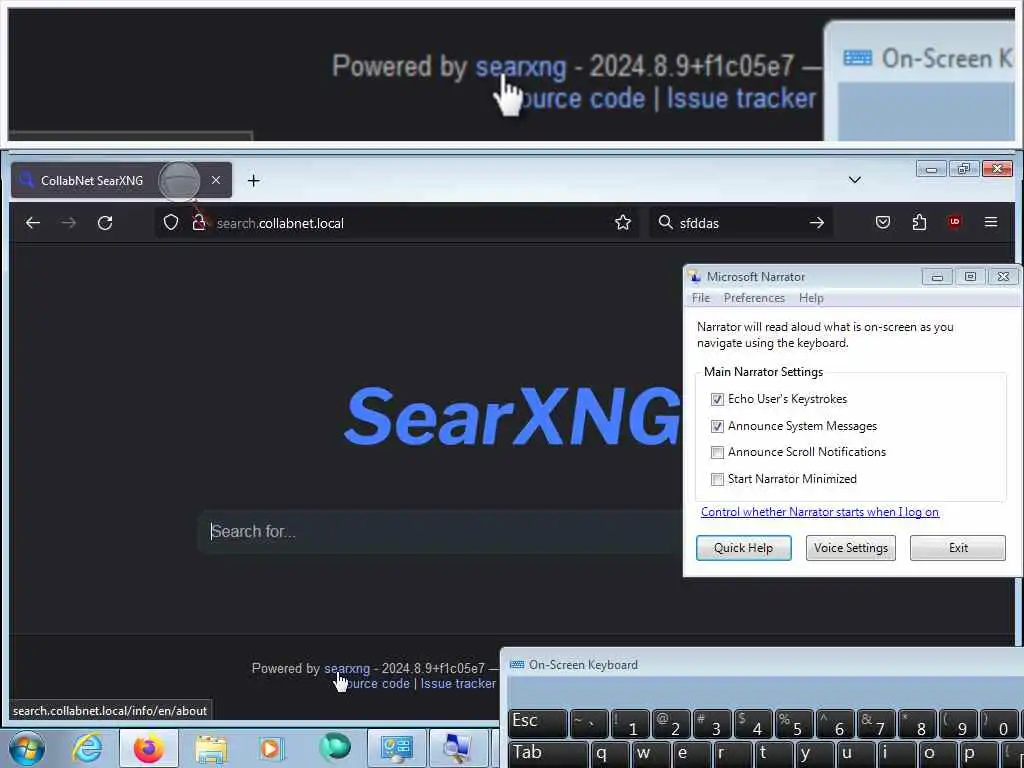Click the padlock site security icon
The width and height of the screenshot is (1024, 768).
click(199, 223)
